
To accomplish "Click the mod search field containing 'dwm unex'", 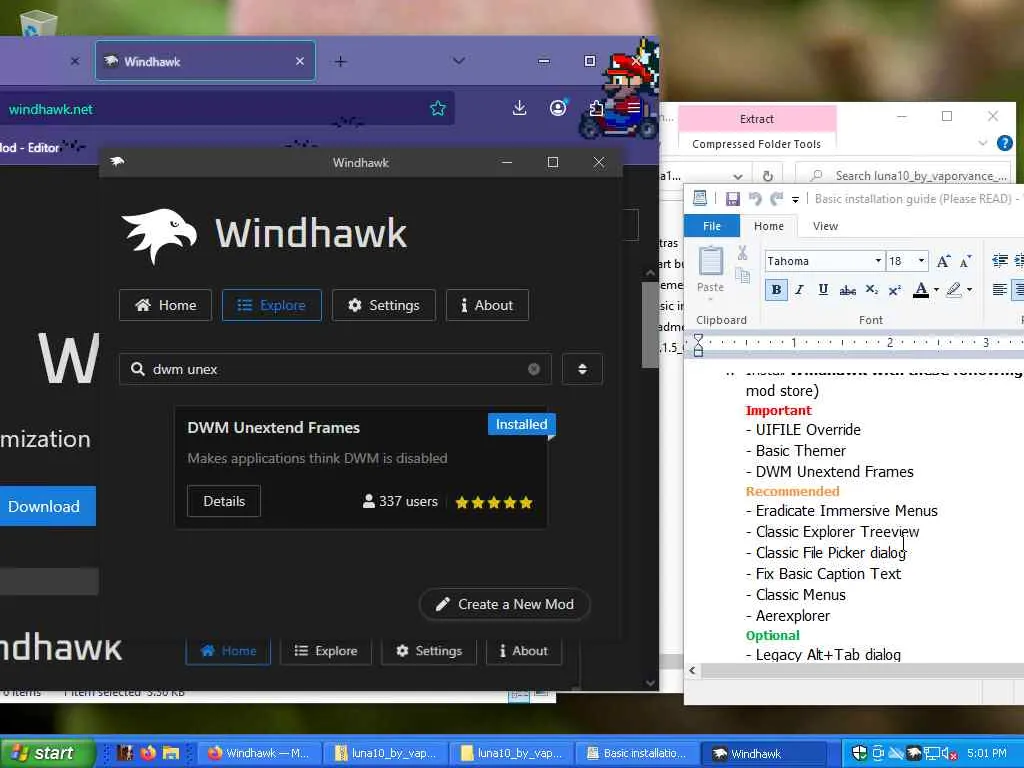I will pyautogui.click(x=336, y=369).
